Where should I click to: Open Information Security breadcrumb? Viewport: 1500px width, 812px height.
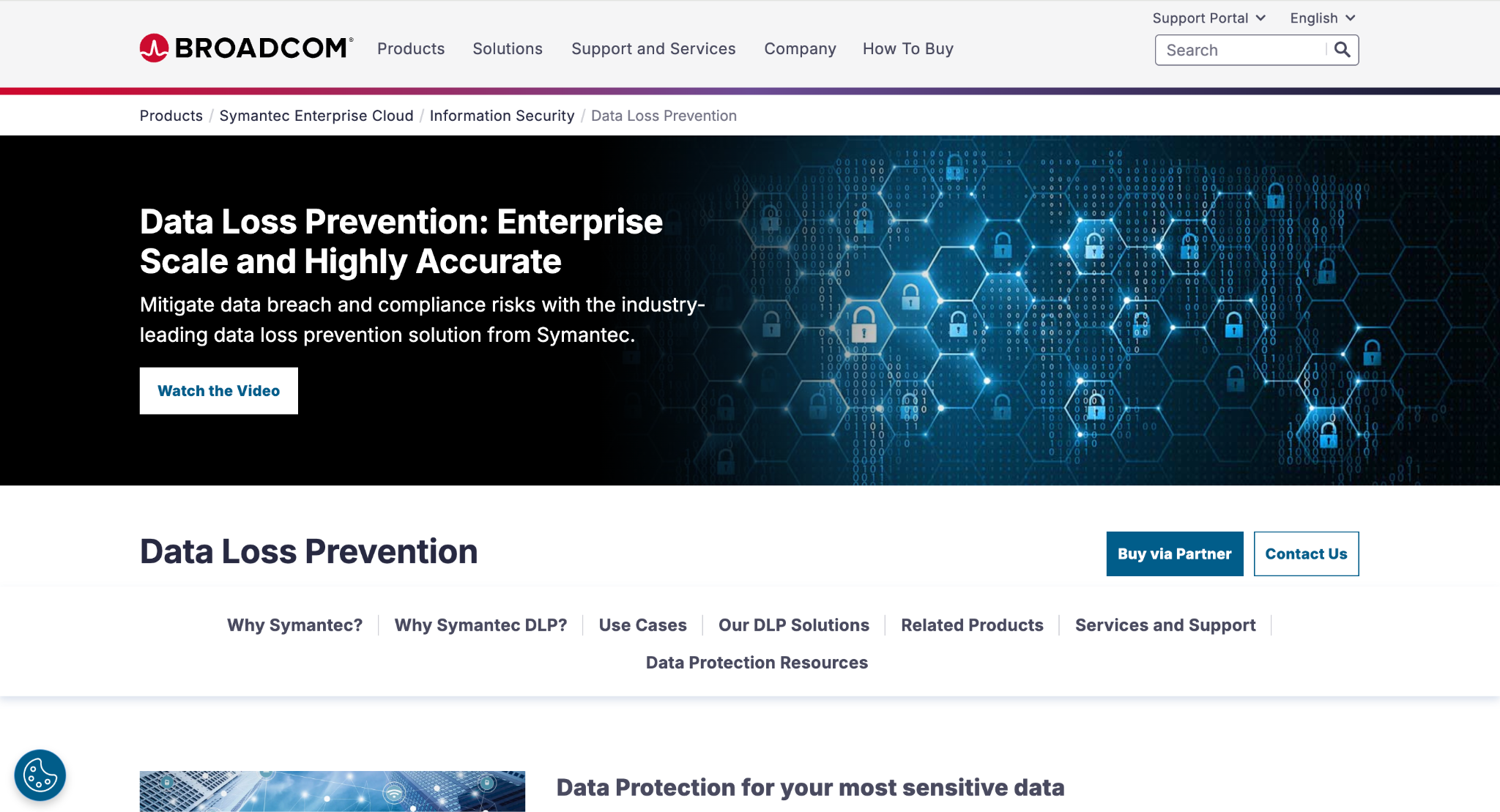click(x=502, y=116)
